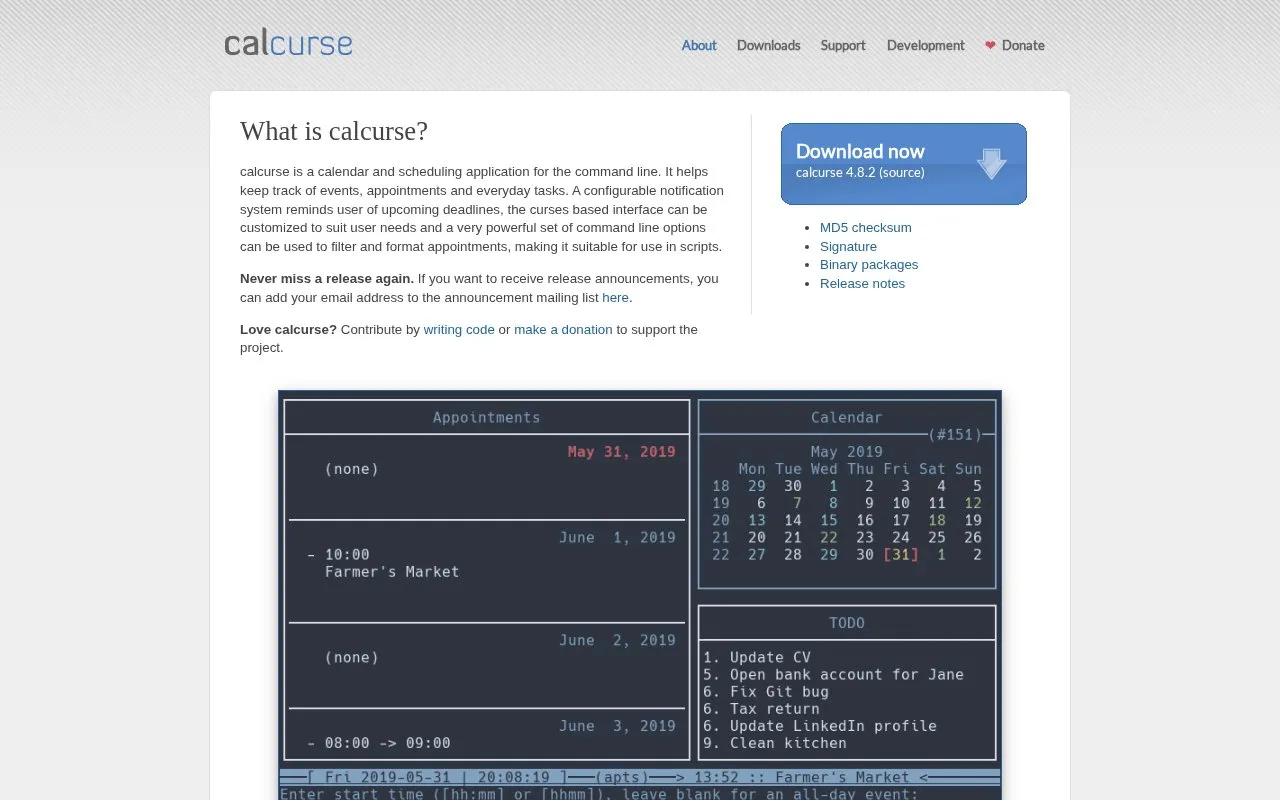Click the 'May 2019' calendar month label

tap(846, 452)
